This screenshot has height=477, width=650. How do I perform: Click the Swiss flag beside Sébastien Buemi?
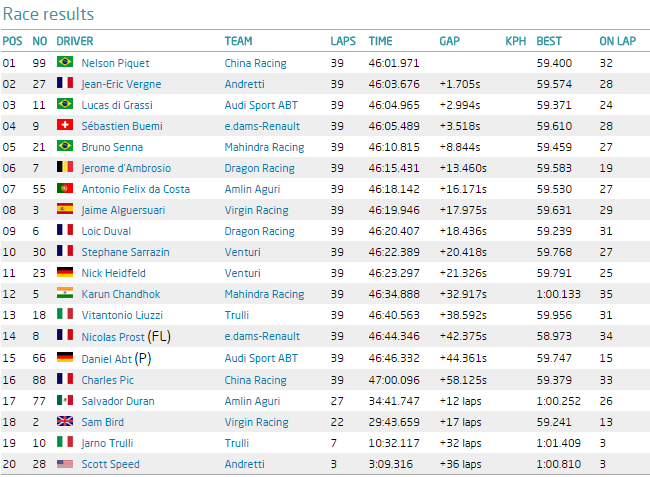(x=65, y=126)
